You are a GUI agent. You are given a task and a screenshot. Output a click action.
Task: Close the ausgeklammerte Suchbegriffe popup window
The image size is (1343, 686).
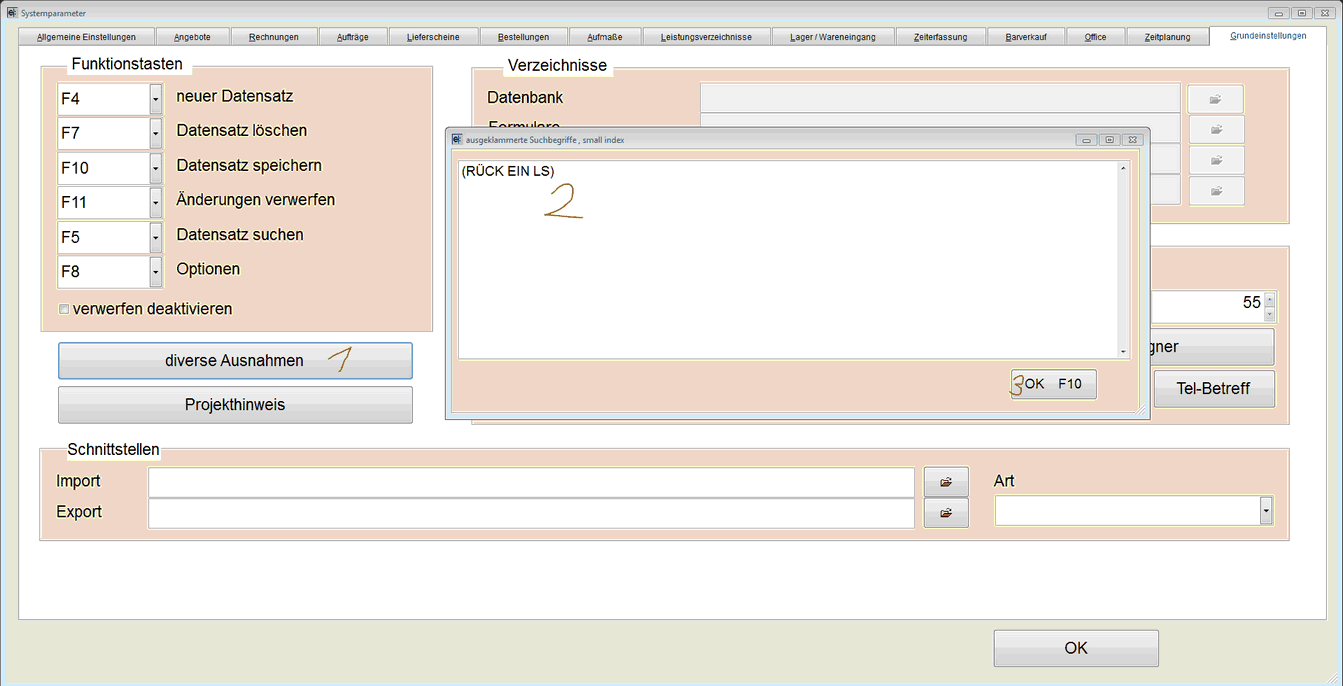[1132, 140]
